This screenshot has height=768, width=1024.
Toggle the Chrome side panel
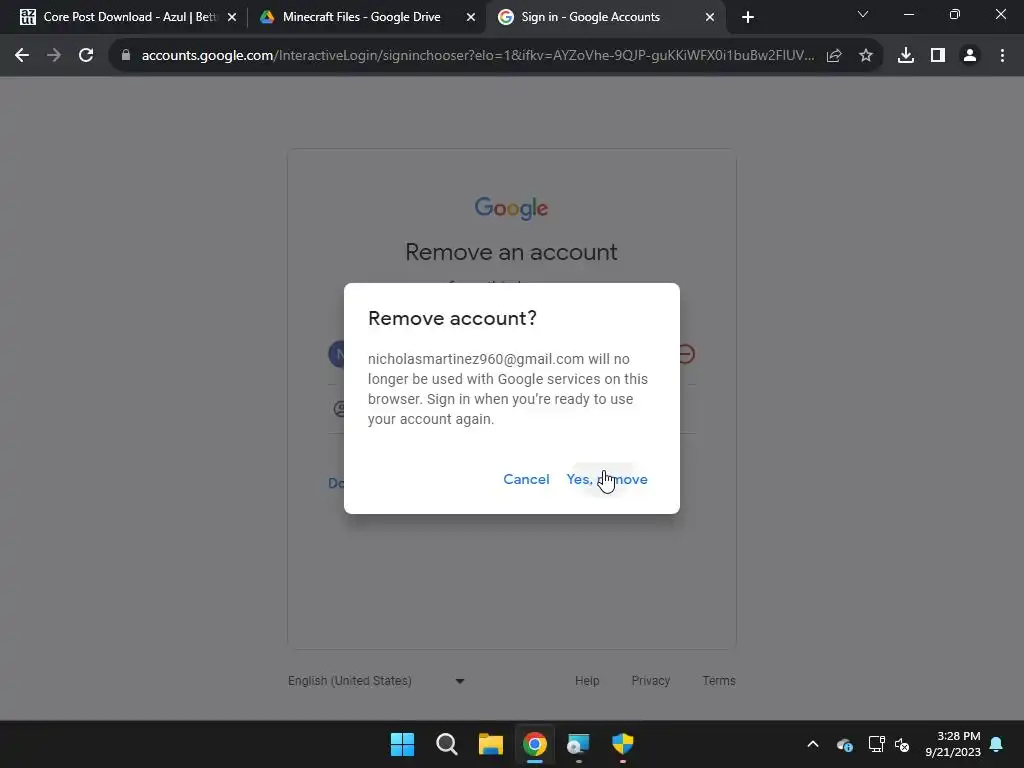[938, 56]
